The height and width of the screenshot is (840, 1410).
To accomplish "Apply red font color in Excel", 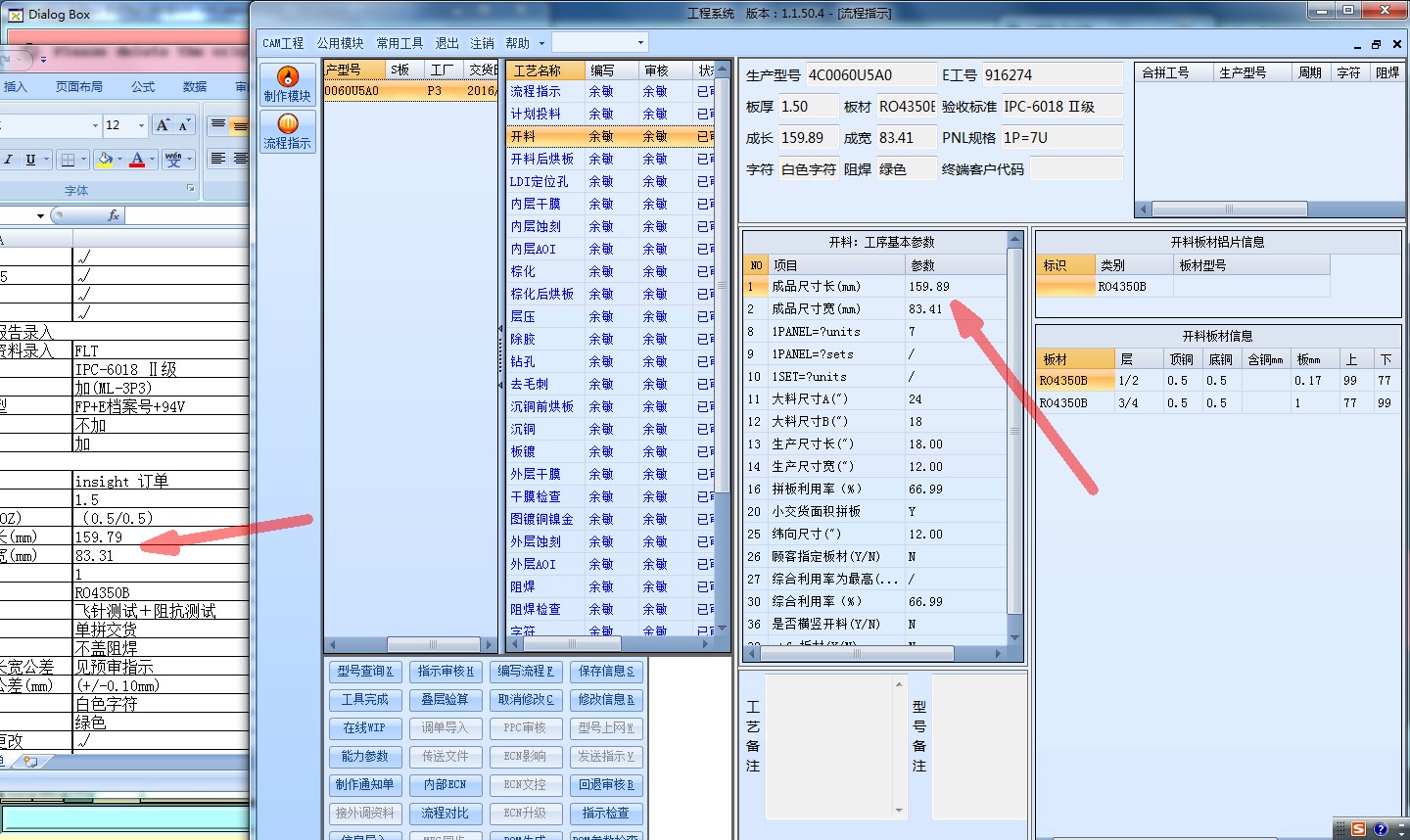I will click(137, 159).
